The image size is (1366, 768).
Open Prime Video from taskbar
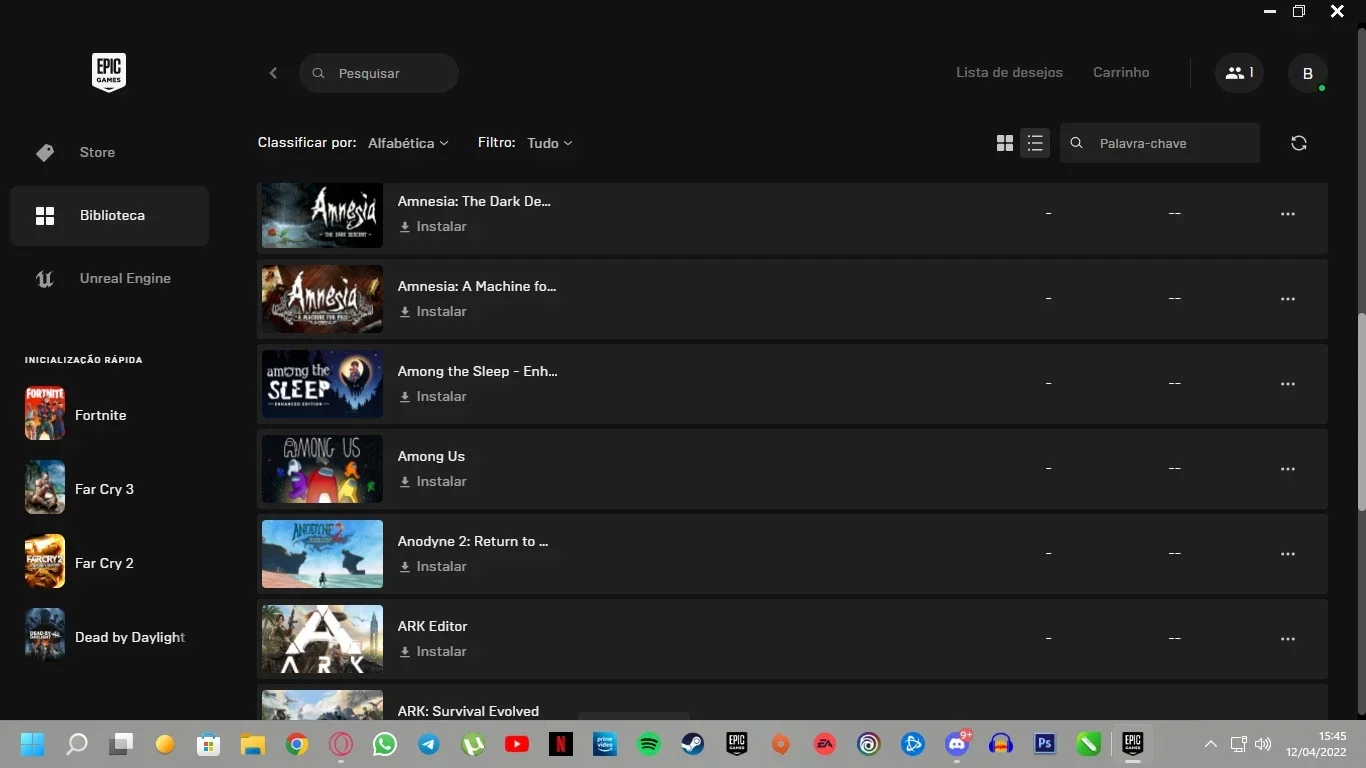tap(605, 744)
